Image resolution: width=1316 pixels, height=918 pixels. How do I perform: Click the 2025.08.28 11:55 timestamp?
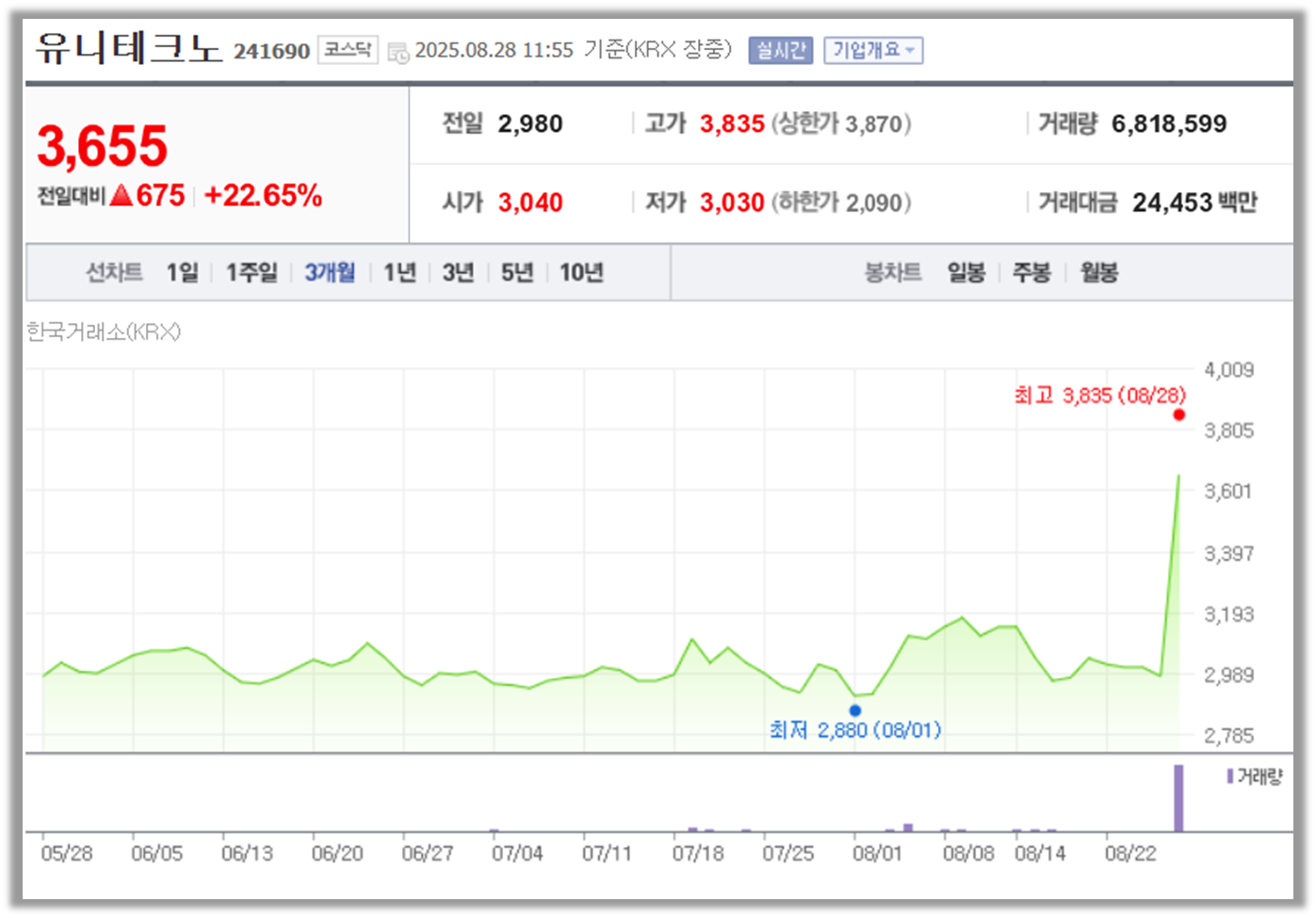494,50
